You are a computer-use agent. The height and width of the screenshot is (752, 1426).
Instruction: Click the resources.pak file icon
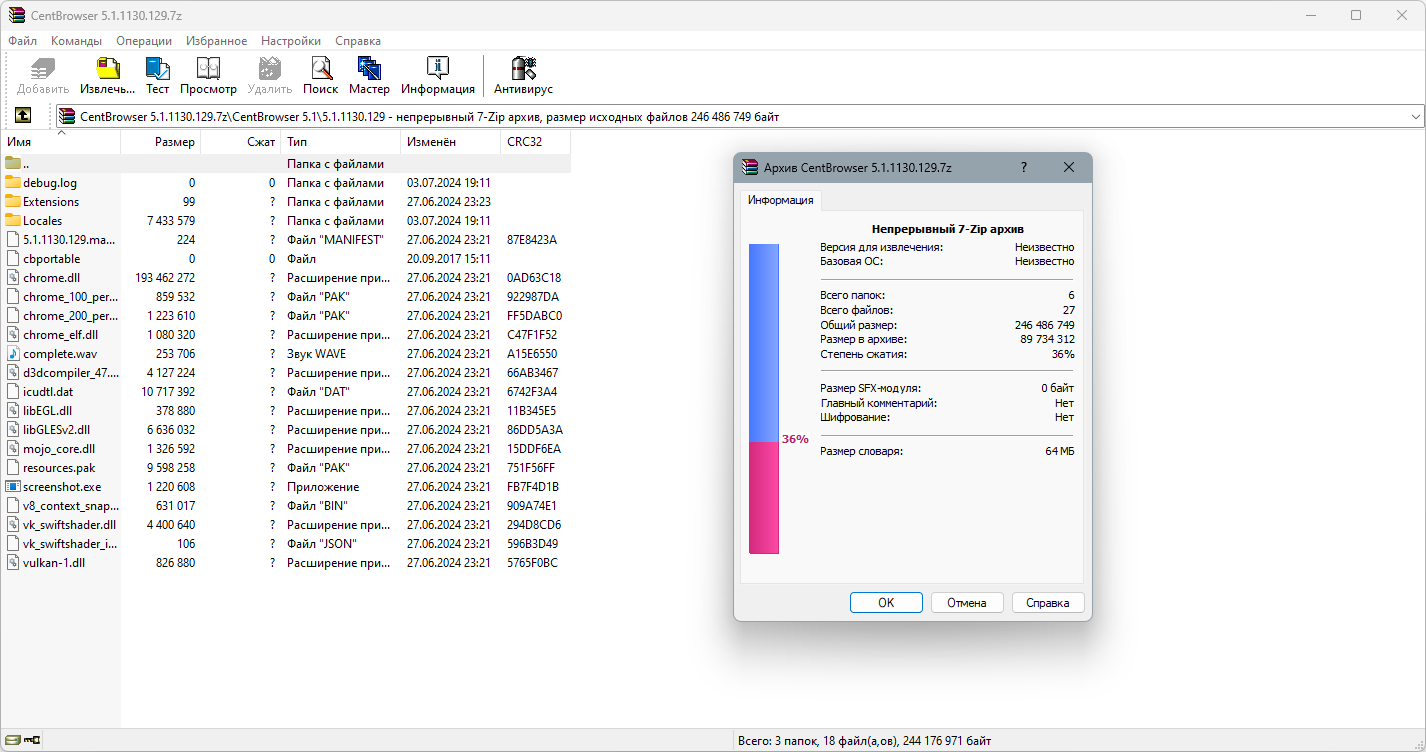point(13,467)
